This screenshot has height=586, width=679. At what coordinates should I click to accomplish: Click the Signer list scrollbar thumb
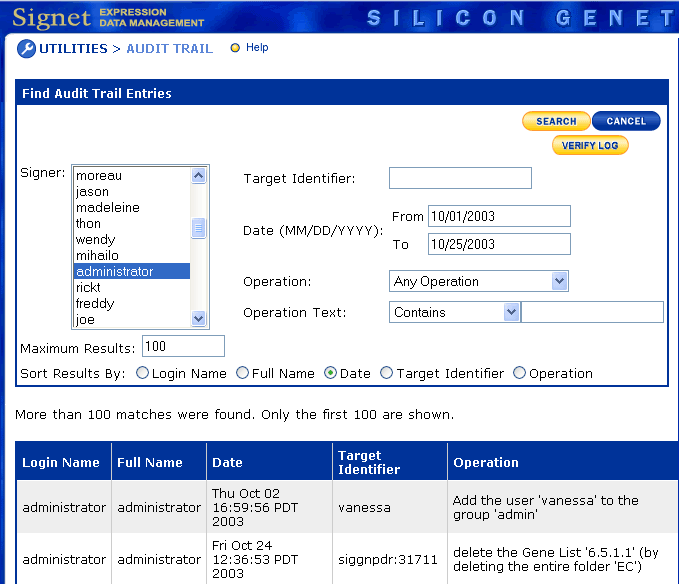tap(199, 229)
